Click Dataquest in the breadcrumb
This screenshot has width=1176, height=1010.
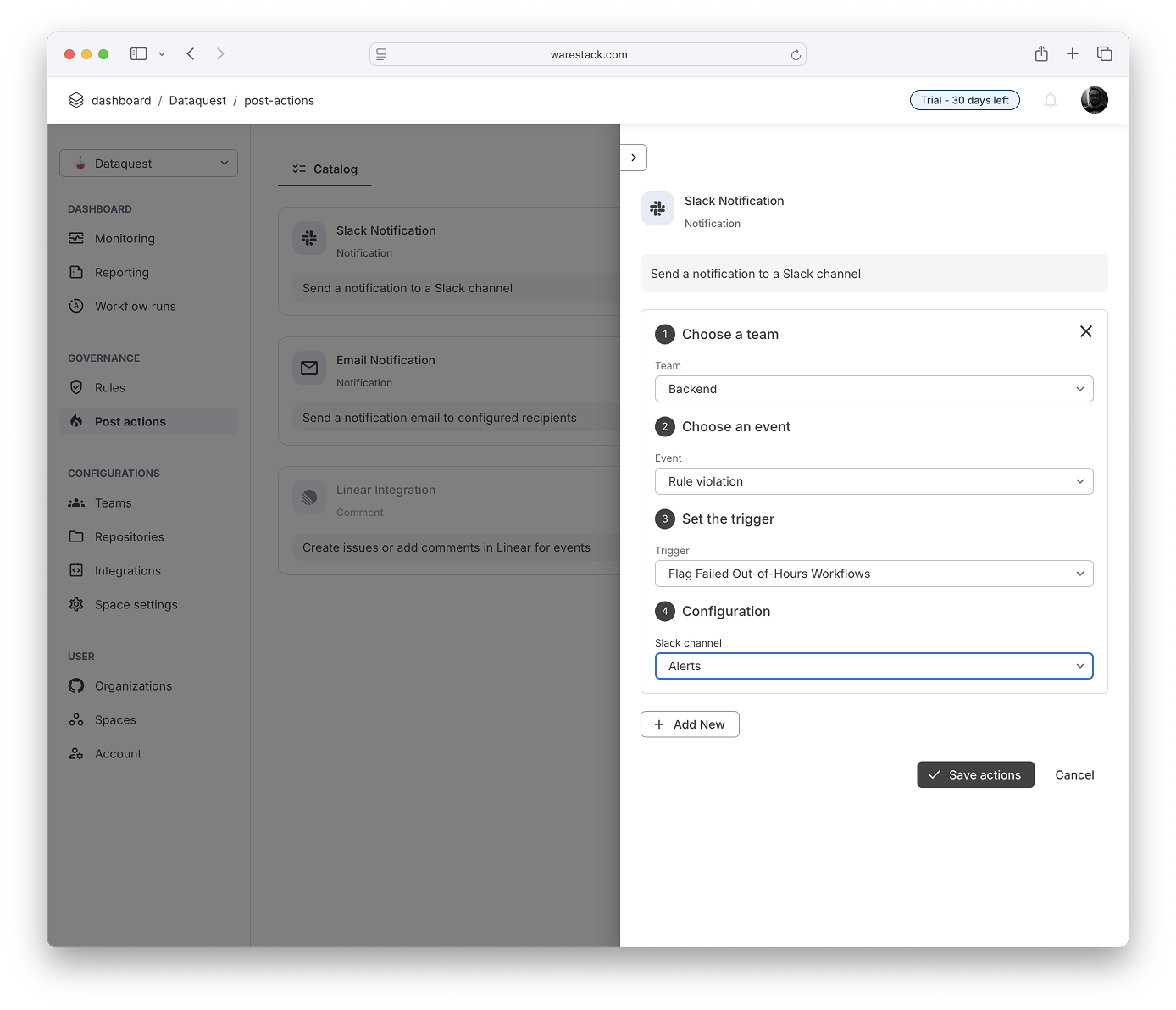[x=197, y=101]
